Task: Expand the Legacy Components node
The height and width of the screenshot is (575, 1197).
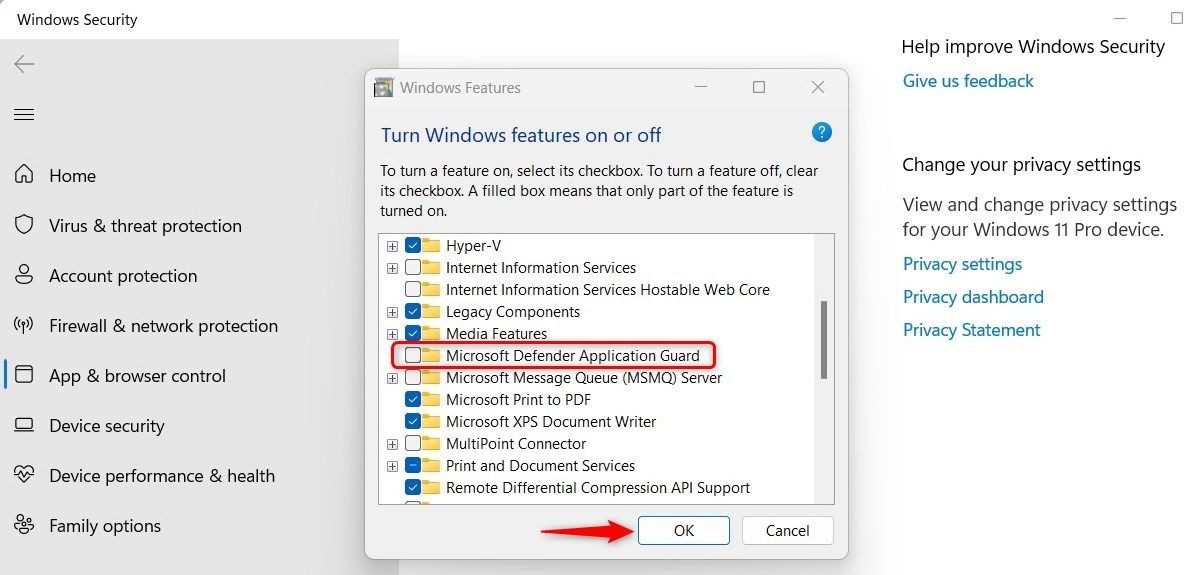Action: click(392, 312)
